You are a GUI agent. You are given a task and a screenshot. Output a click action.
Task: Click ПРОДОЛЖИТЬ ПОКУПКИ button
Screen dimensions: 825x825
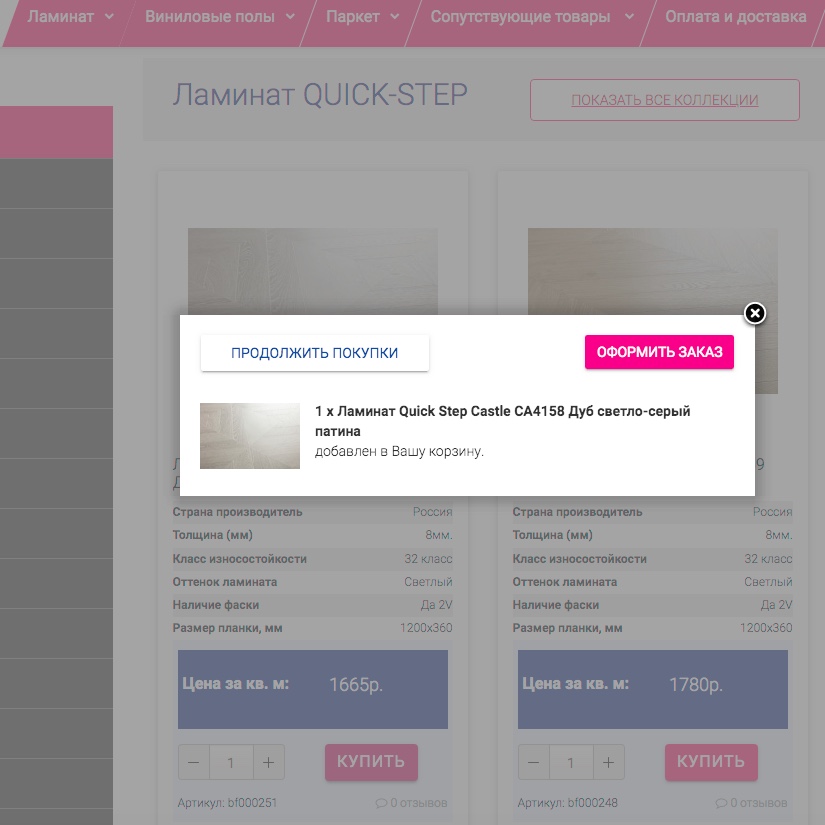click(315, 353)
